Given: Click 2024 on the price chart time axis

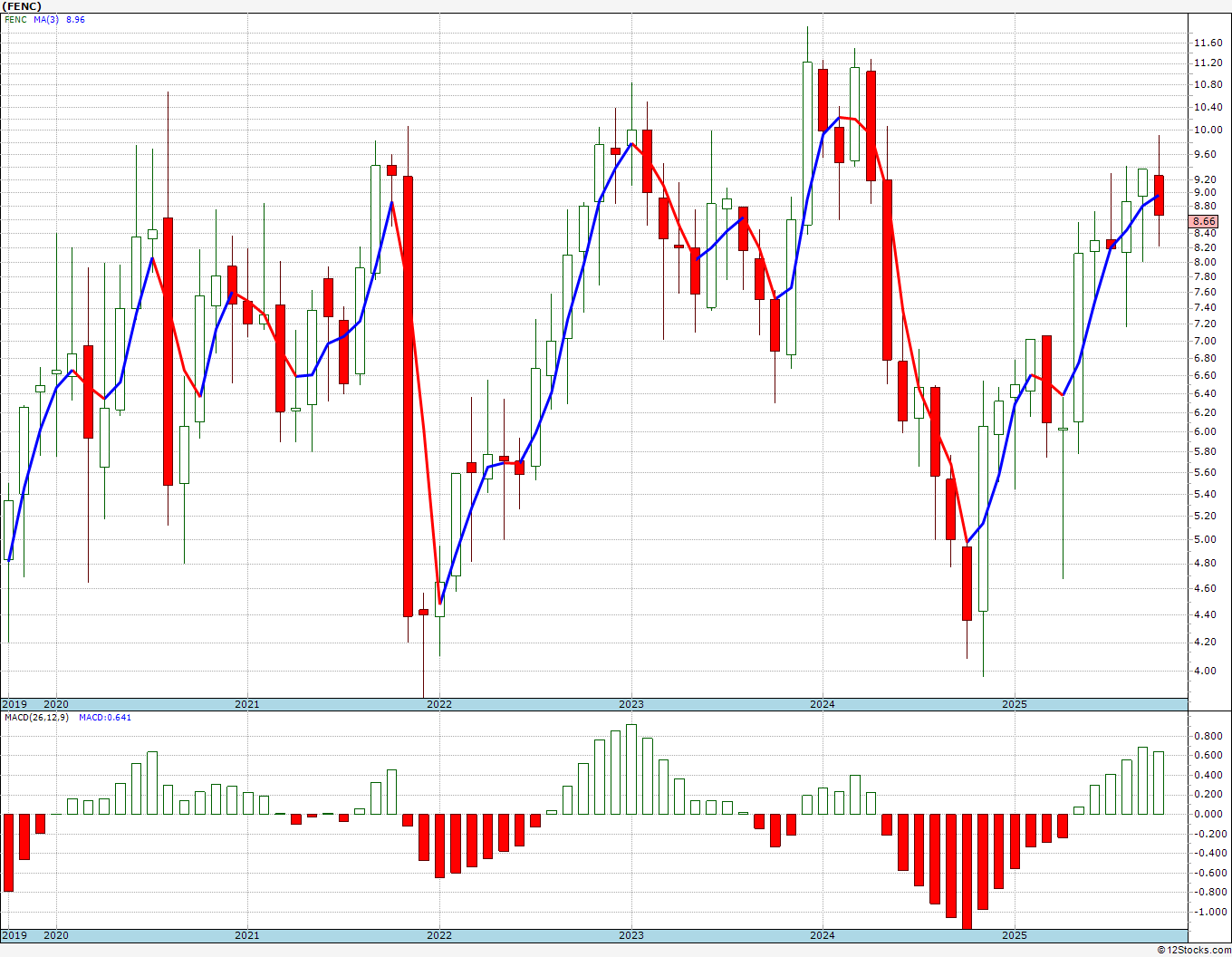Looking at the screenshot, I should [x=823, y=704].
